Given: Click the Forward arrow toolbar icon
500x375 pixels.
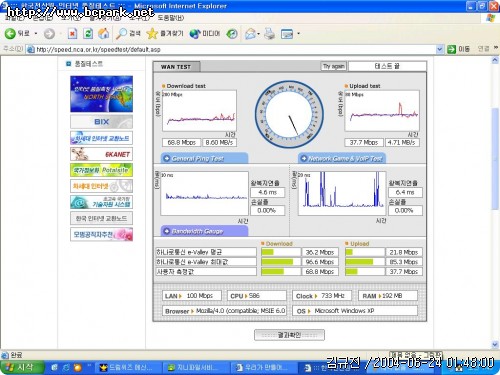Looking at the screenshot, I should click(49, 33).
